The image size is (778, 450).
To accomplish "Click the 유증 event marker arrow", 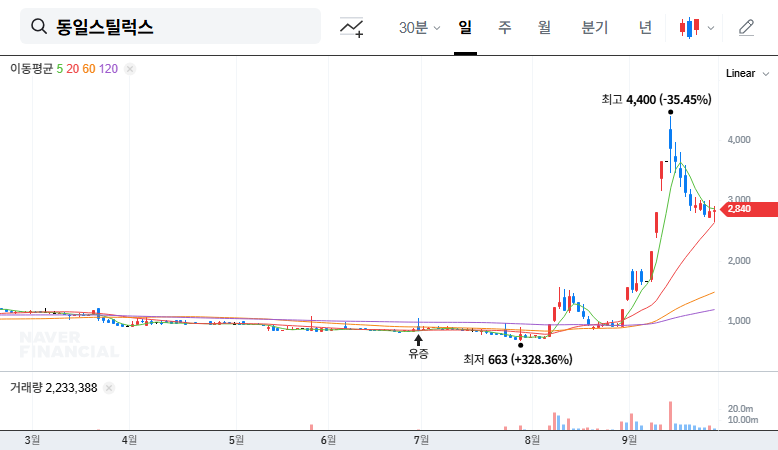I will (418, 340).
